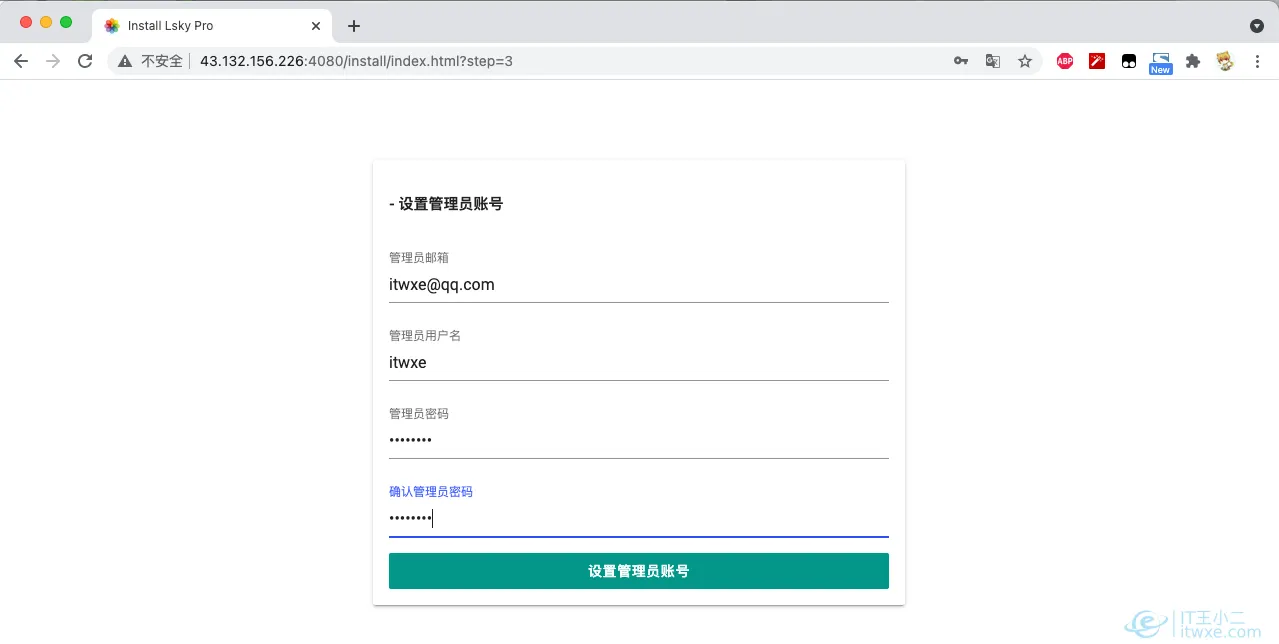Open the Chrome extensions puzzle piece
Screen dimensions: 1279x644
click(1192, 61)
